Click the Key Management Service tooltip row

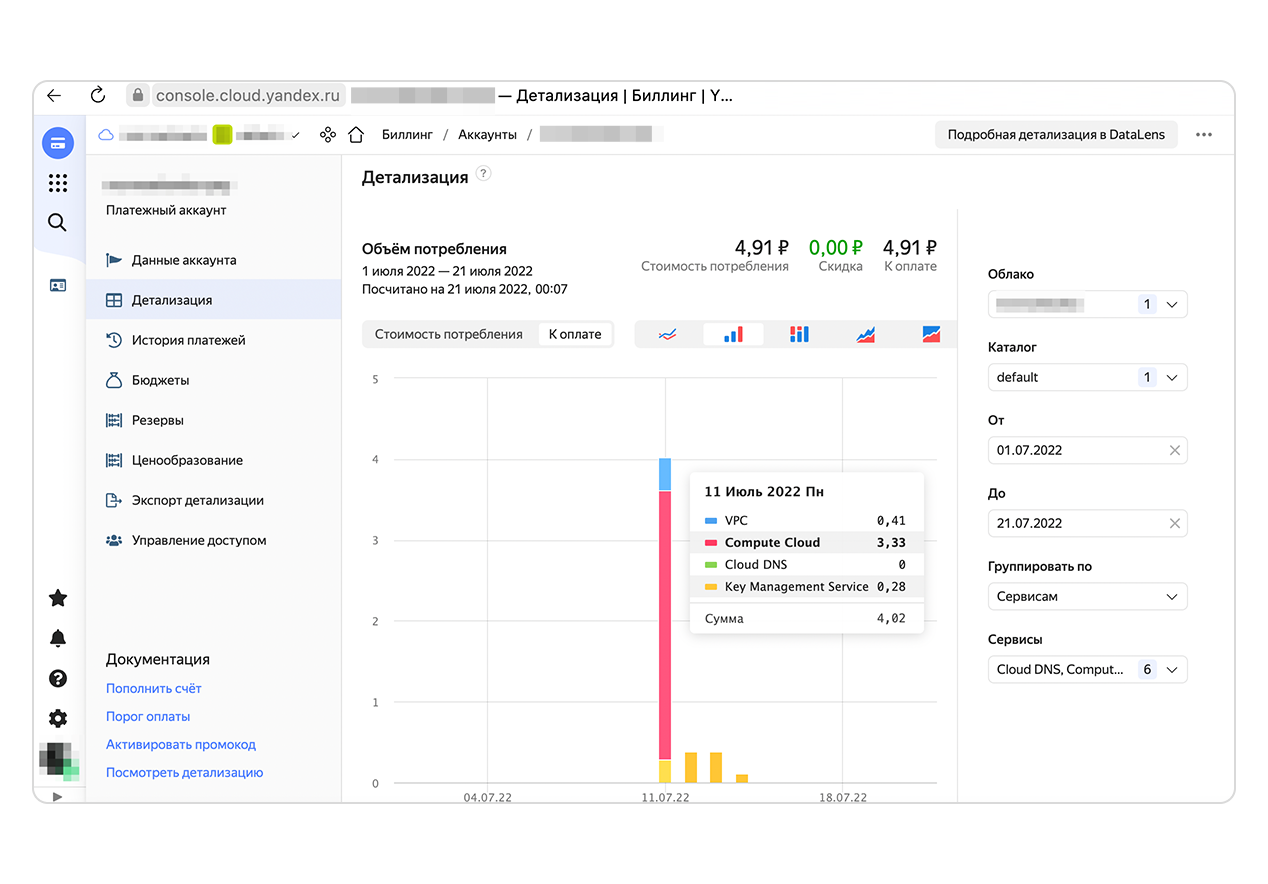[806, 587]
